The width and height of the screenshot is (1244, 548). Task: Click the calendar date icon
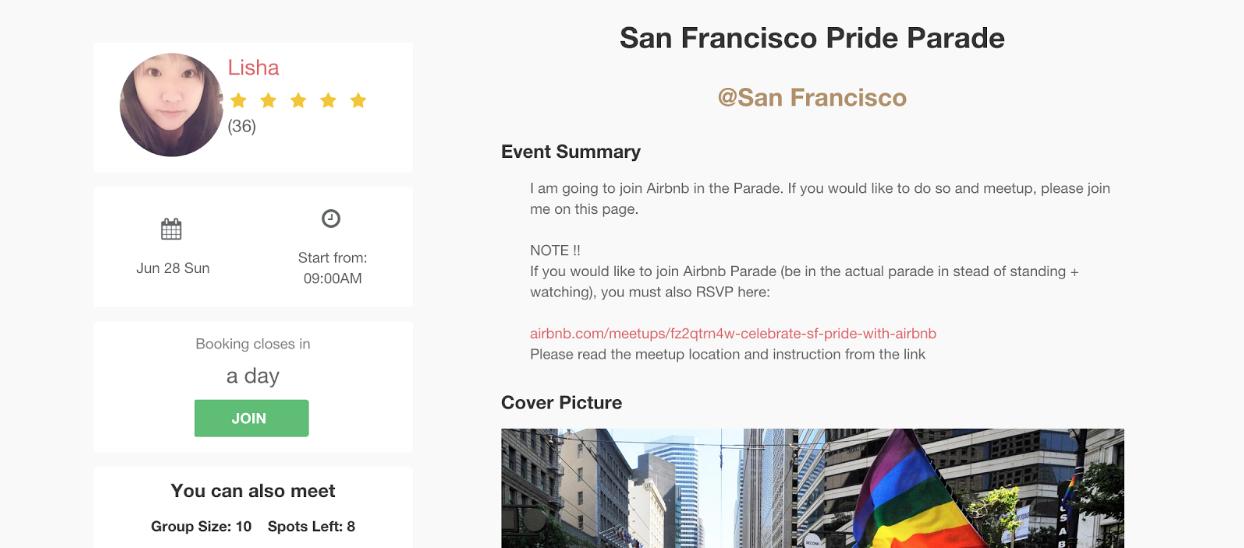coord(172,229)
